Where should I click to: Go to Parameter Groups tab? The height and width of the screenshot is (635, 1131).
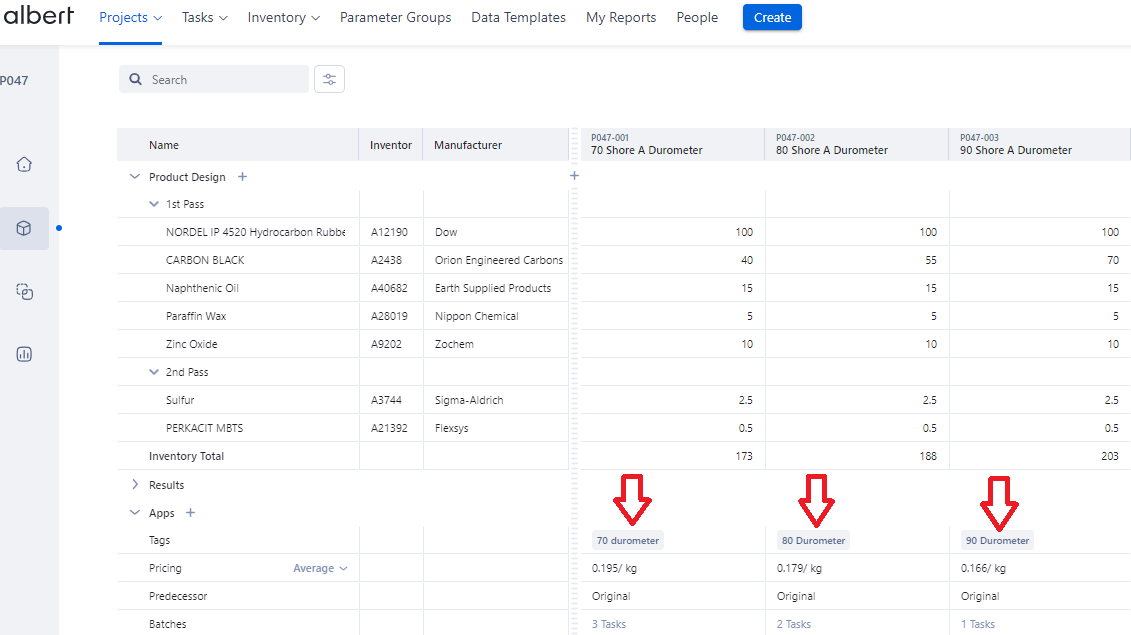(395, 18)
